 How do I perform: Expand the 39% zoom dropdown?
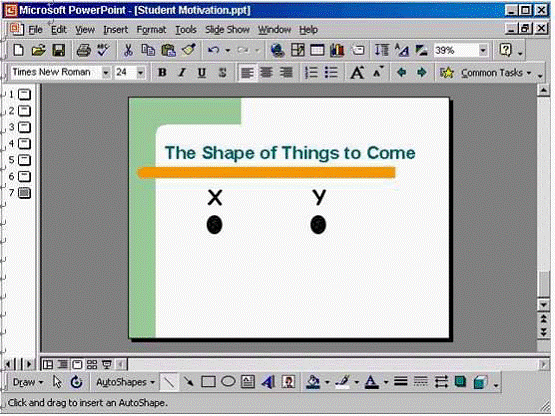483,50
